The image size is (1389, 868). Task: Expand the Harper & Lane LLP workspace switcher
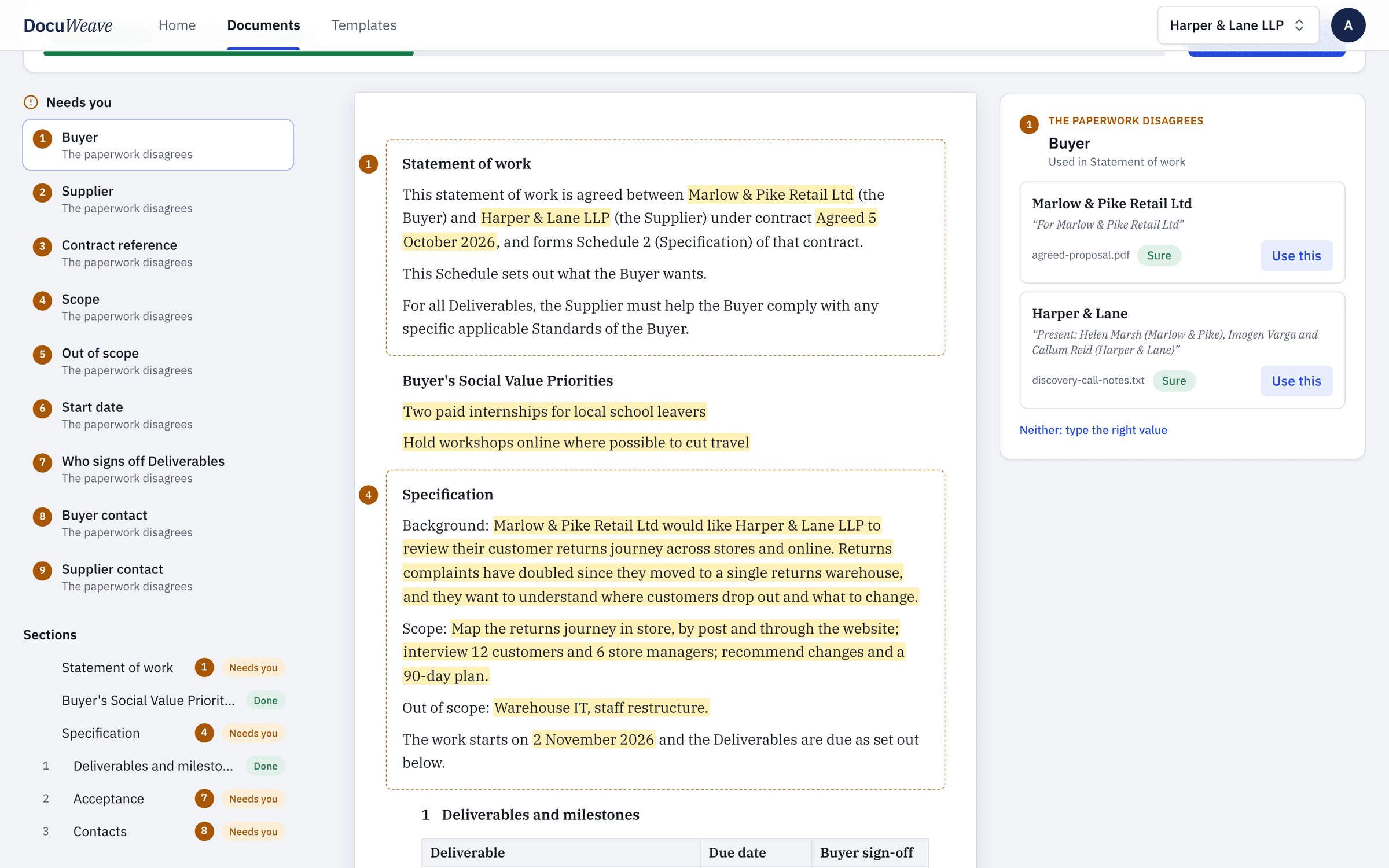1238,25
